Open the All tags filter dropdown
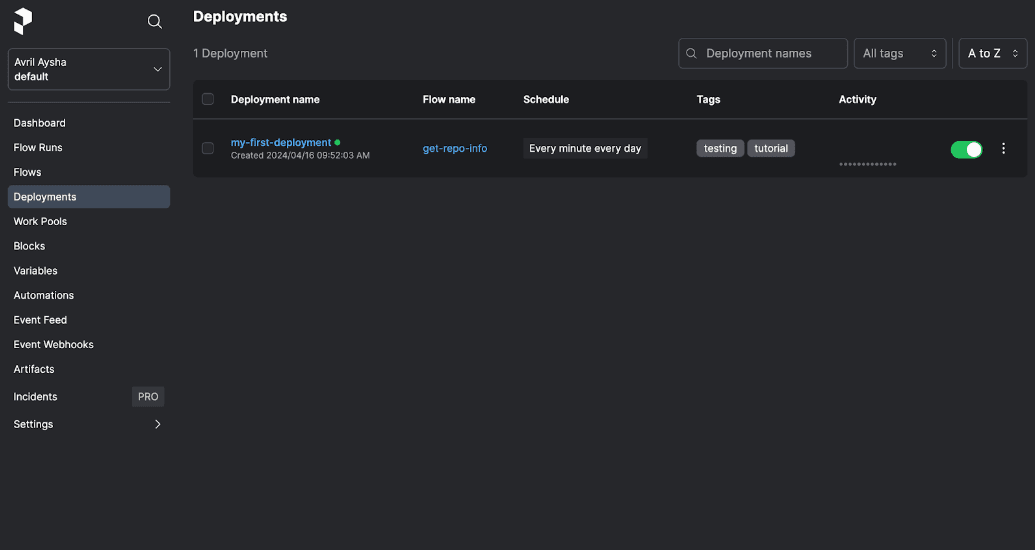 pyautogui.click(x=900, y=53)
